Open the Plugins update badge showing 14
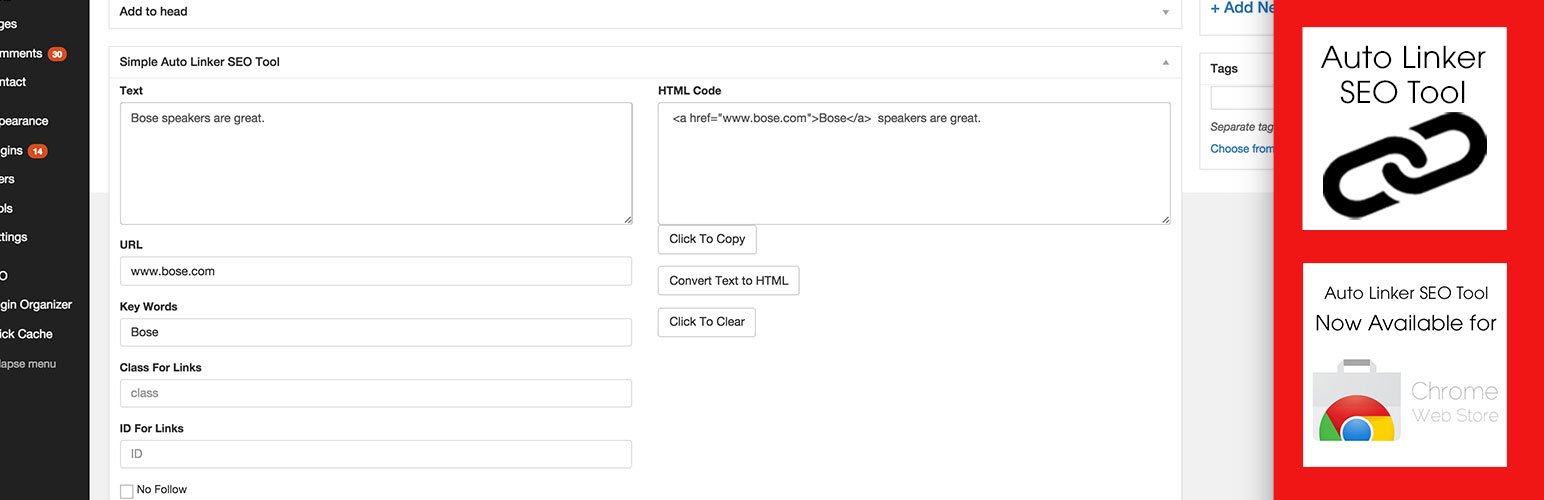 tap(37, 152)
